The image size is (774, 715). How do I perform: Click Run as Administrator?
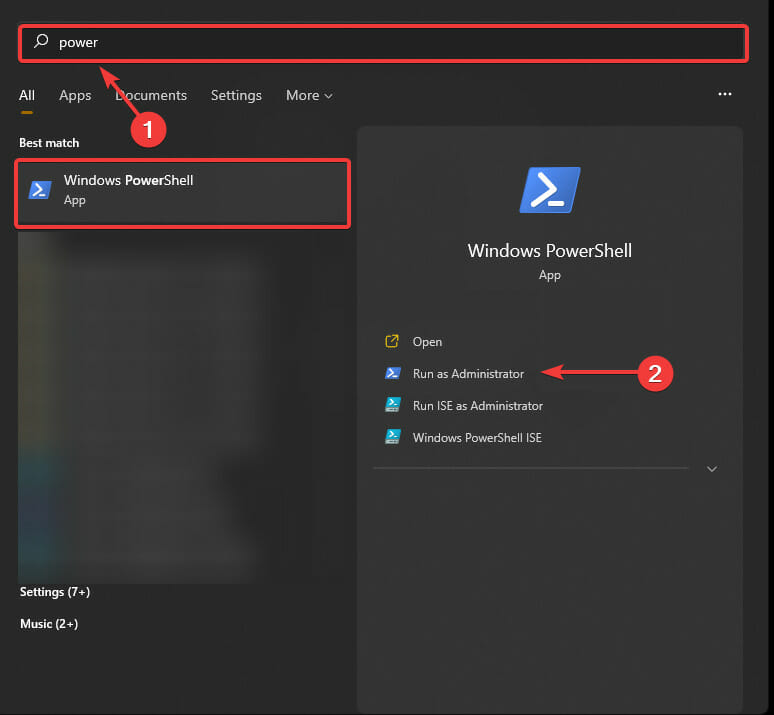coord(468,374)
